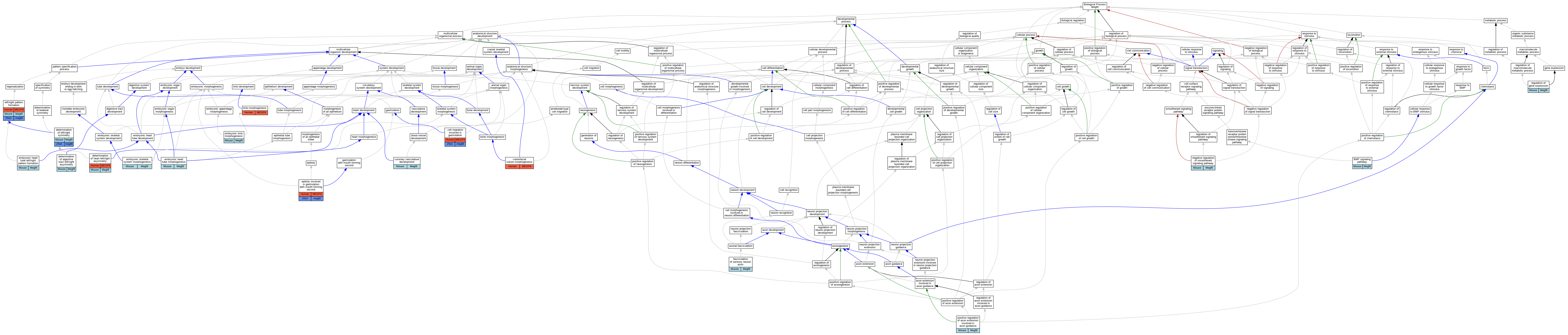
Task: Select the 'smoothened signaling pathway' node
Action: tap(1178, 111)
